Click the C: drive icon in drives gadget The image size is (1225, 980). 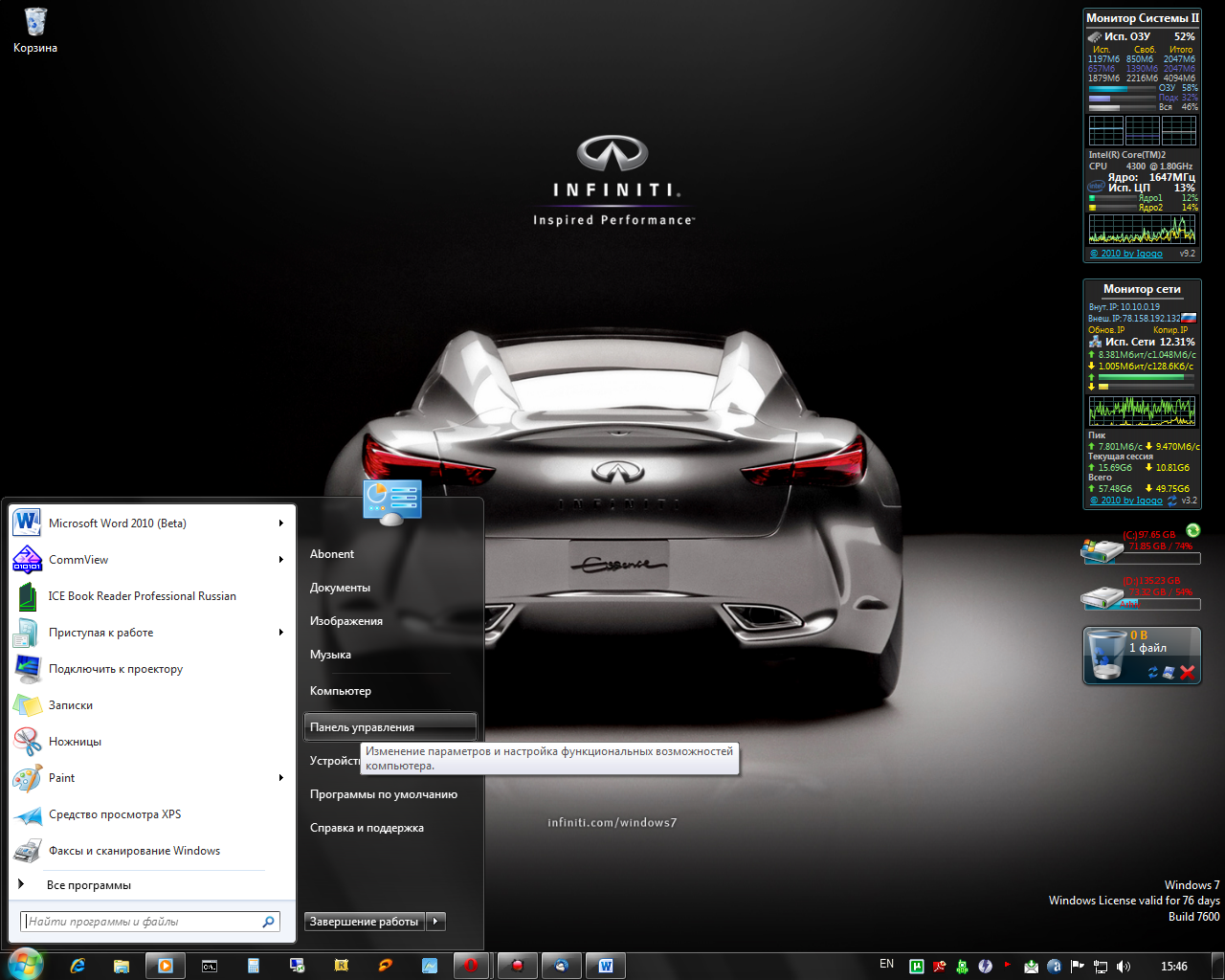(x=1102, y=550)
